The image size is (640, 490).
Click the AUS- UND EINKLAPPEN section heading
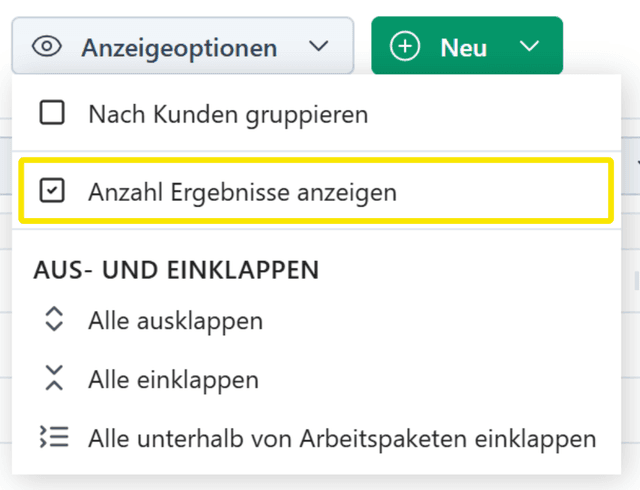pyautogui.click(x=176, y=270)
